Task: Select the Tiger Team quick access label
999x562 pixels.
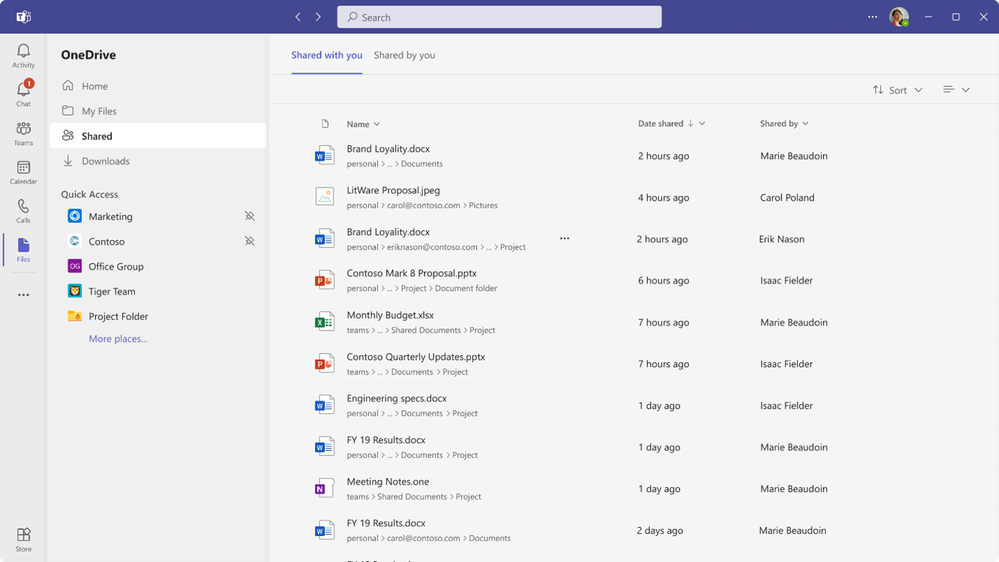Action: (112, 291)
